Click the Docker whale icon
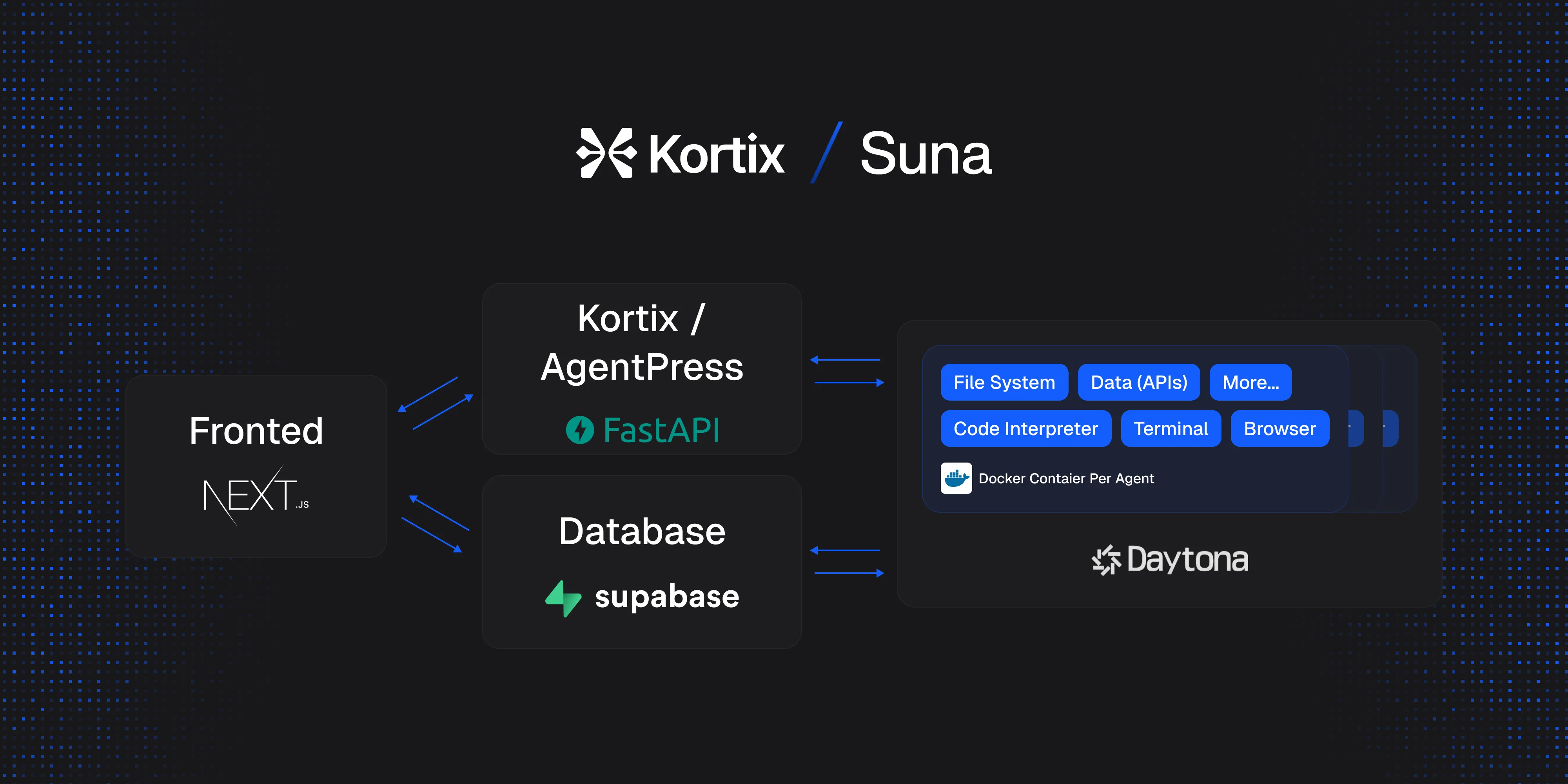The image size is (1568, 784). coord(956,478)
